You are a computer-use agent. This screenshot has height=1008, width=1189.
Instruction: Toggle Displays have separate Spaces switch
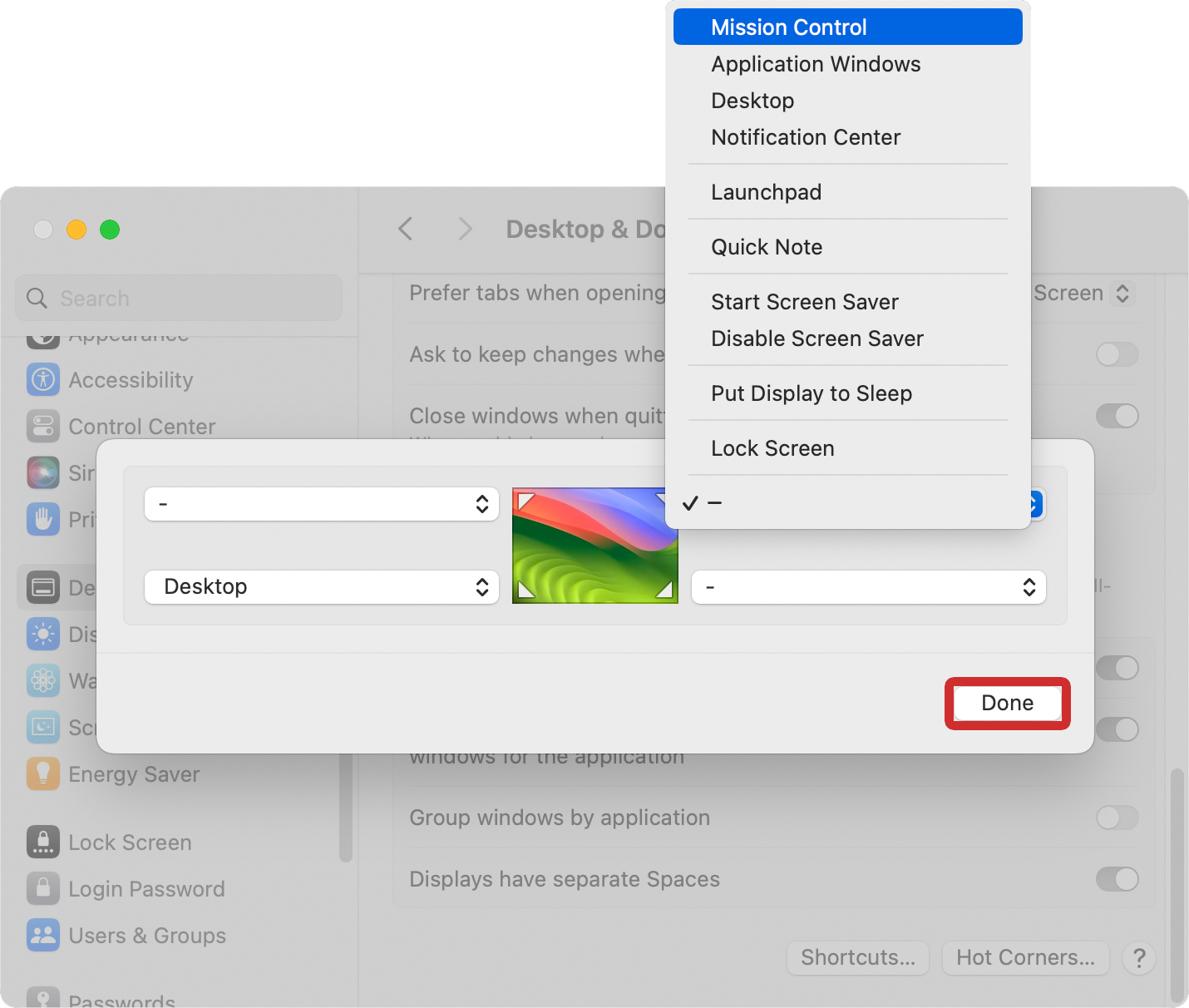tap(1117, 879)
